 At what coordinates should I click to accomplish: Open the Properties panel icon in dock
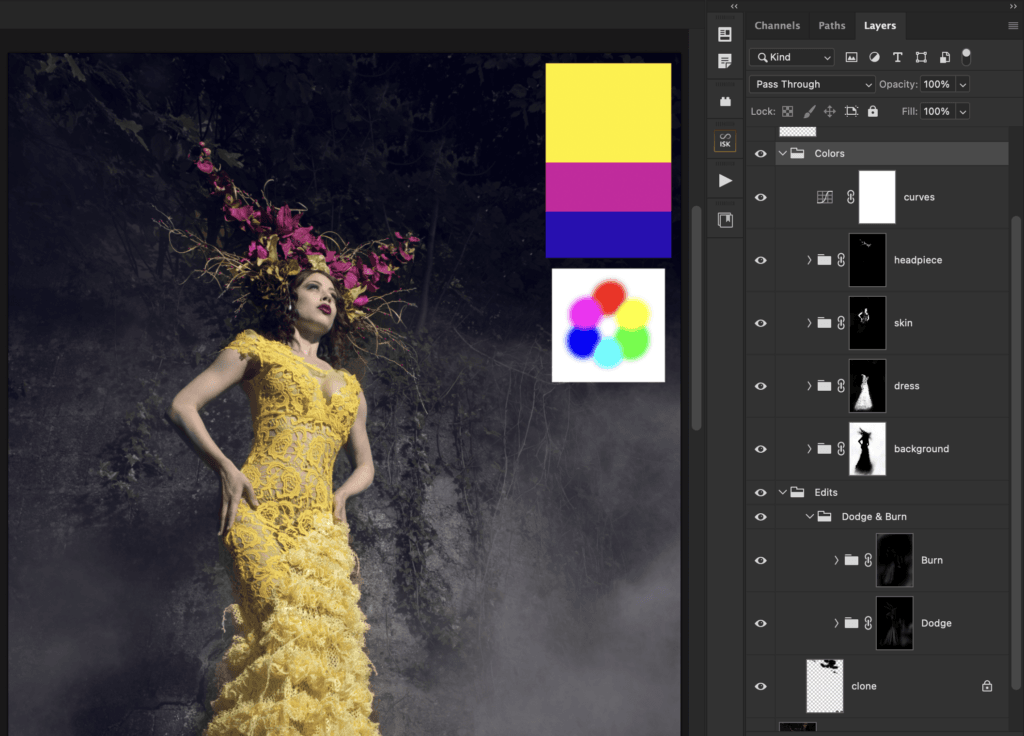725,61
